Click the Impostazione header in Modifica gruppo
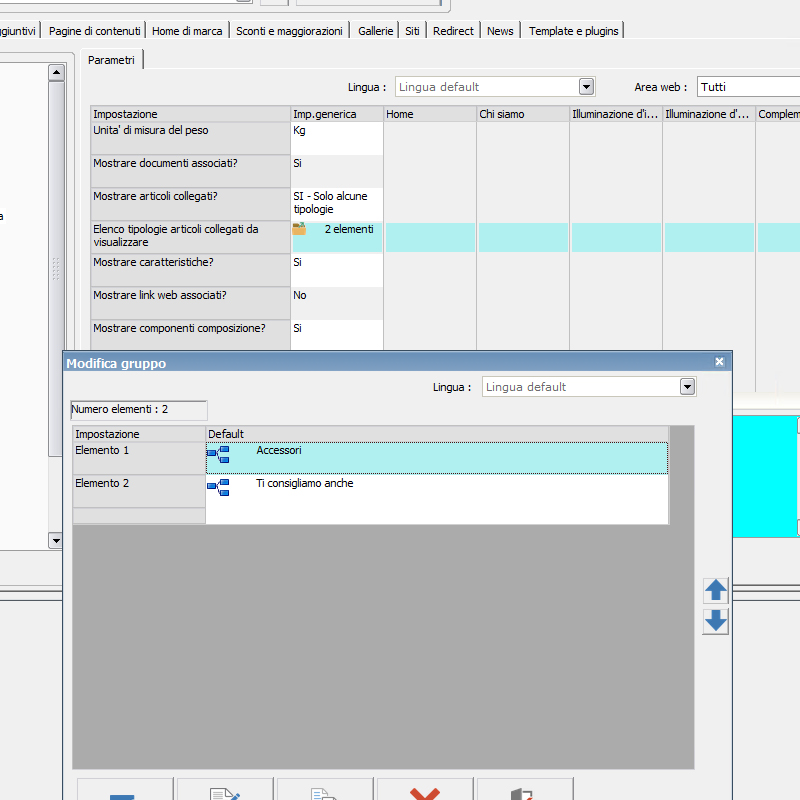Viewport: 800px width, 800px height. 139,434
